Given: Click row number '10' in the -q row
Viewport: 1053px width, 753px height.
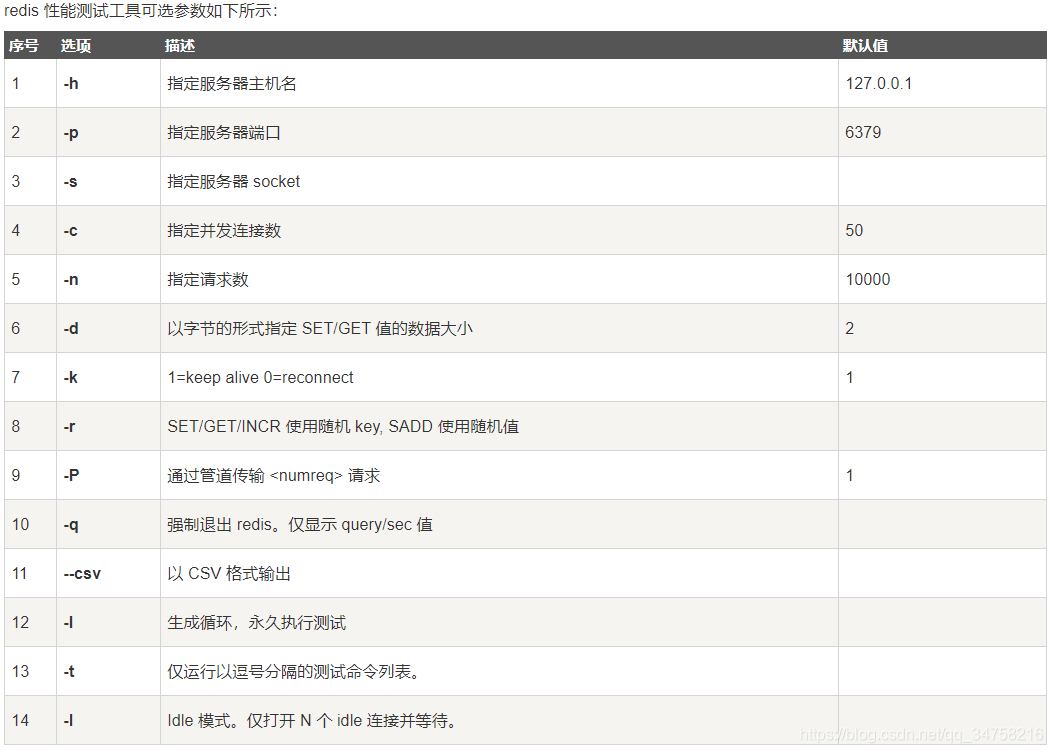Looking at the screenshot, I should (x=20, y=525).
